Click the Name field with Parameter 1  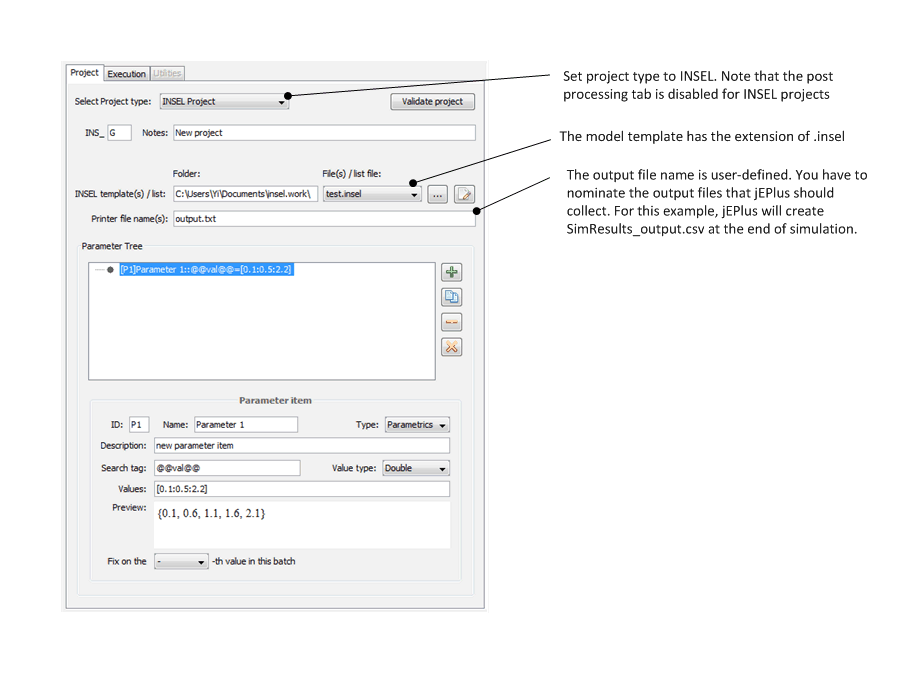click(x=246, y=425)
